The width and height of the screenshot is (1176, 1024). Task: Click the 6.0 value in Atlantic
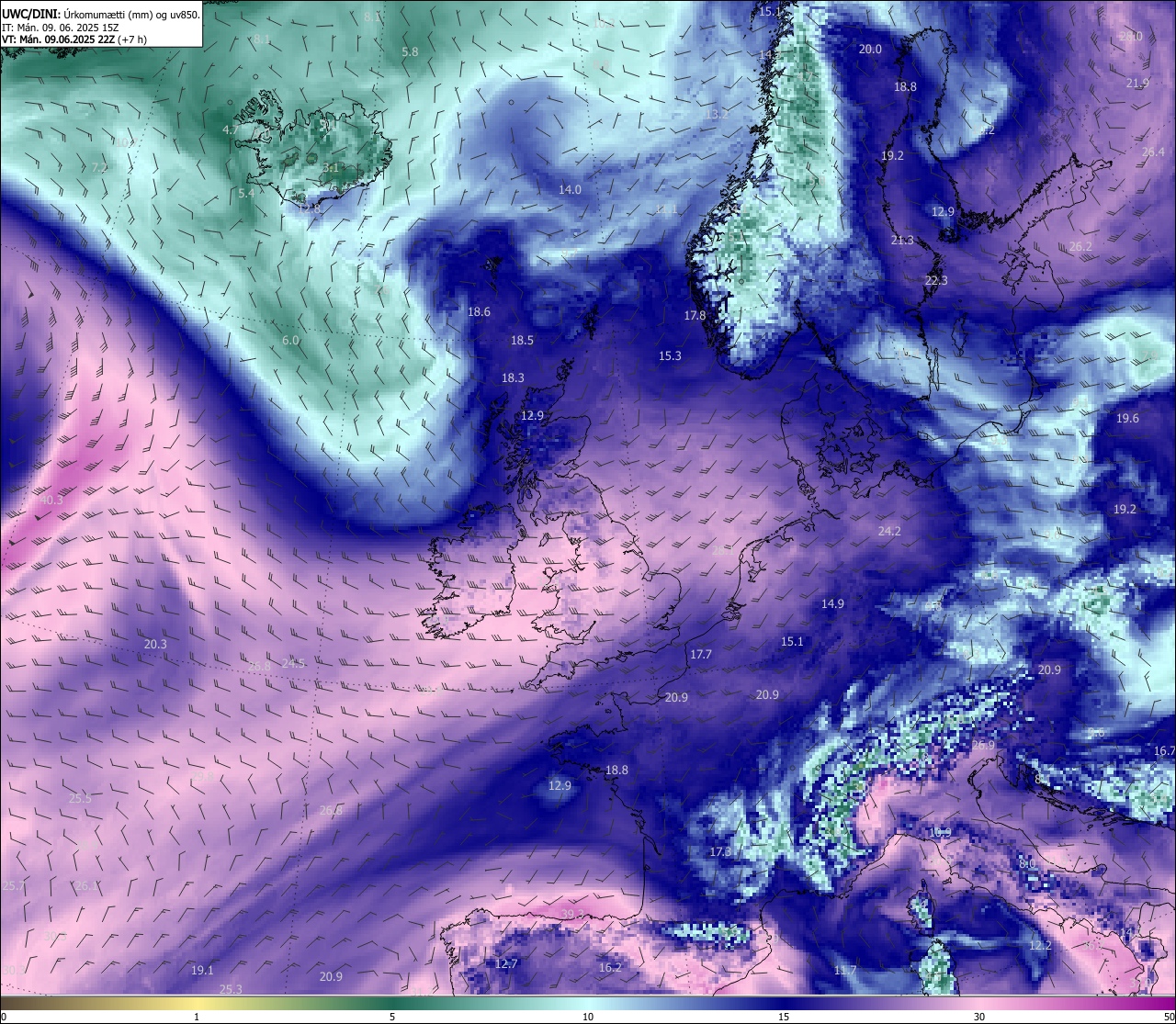pyautogui.click(x=290, y=341)
